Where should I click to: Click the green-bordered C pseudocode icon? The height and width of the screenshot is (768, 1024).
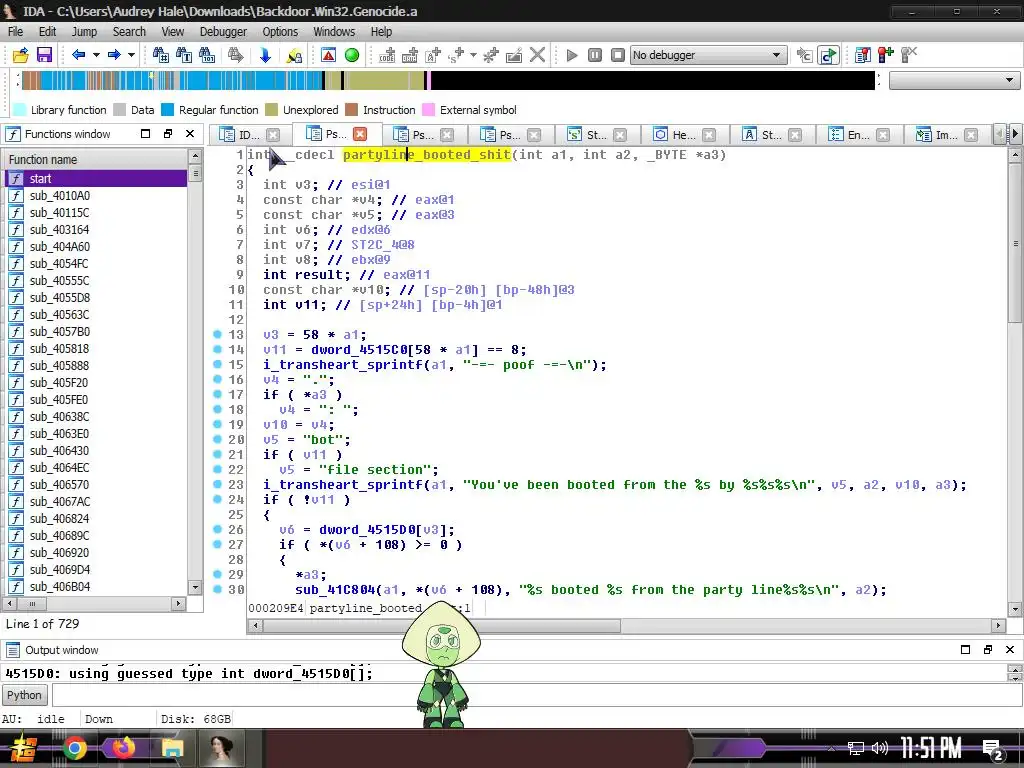click(828, 56)
